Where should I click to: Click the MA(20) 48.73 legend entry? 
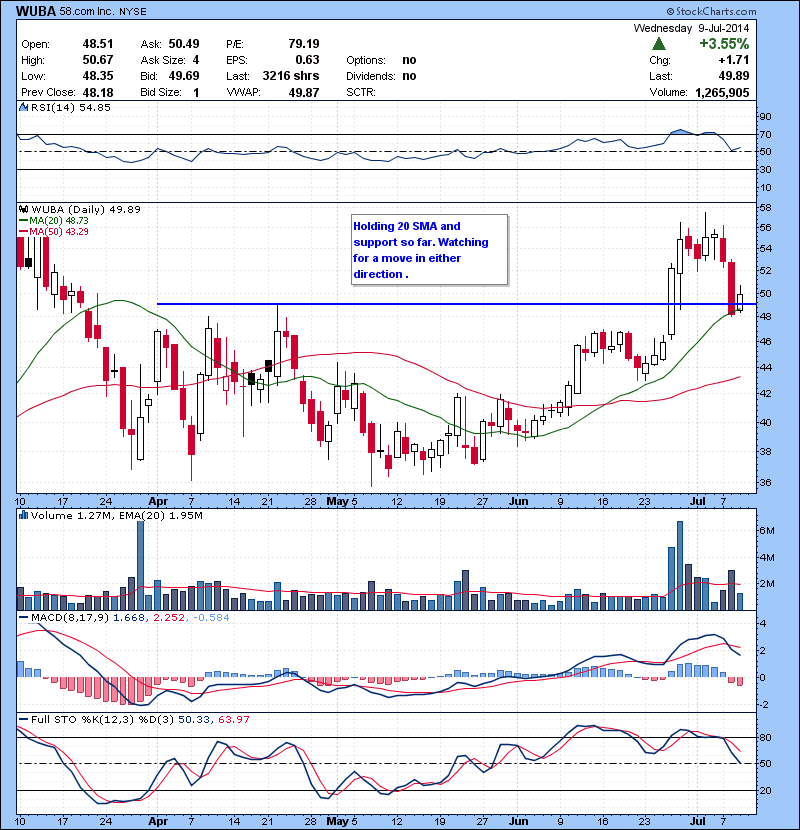(53, 220)
